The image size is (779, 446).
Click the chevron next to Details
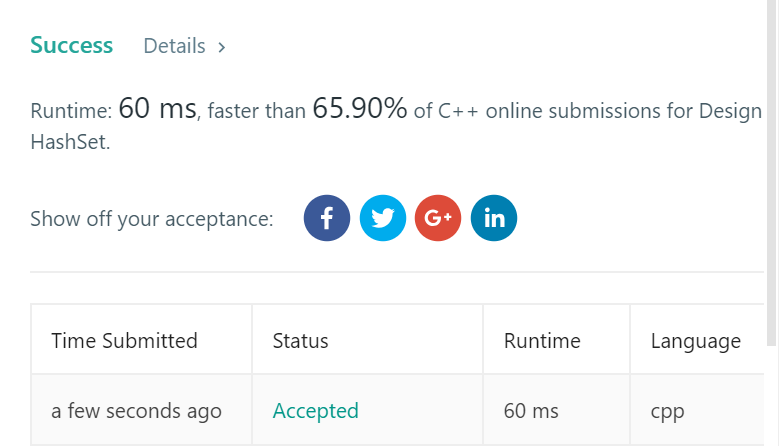[222, 47]
